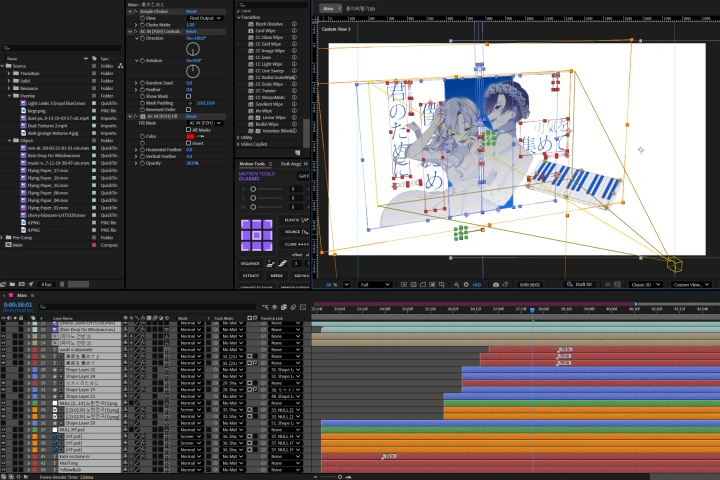Image resolution: width=720 pixels, height=480 pixels.
Task: Click the Name column header in Project panel
Action: pos(12,59)
